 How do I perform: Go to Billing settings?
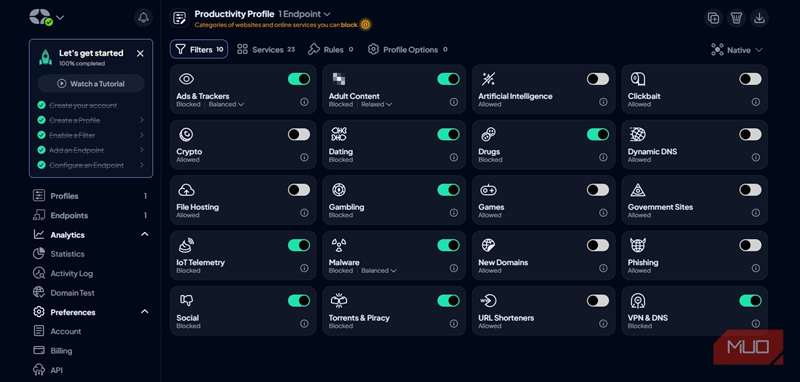61,350
